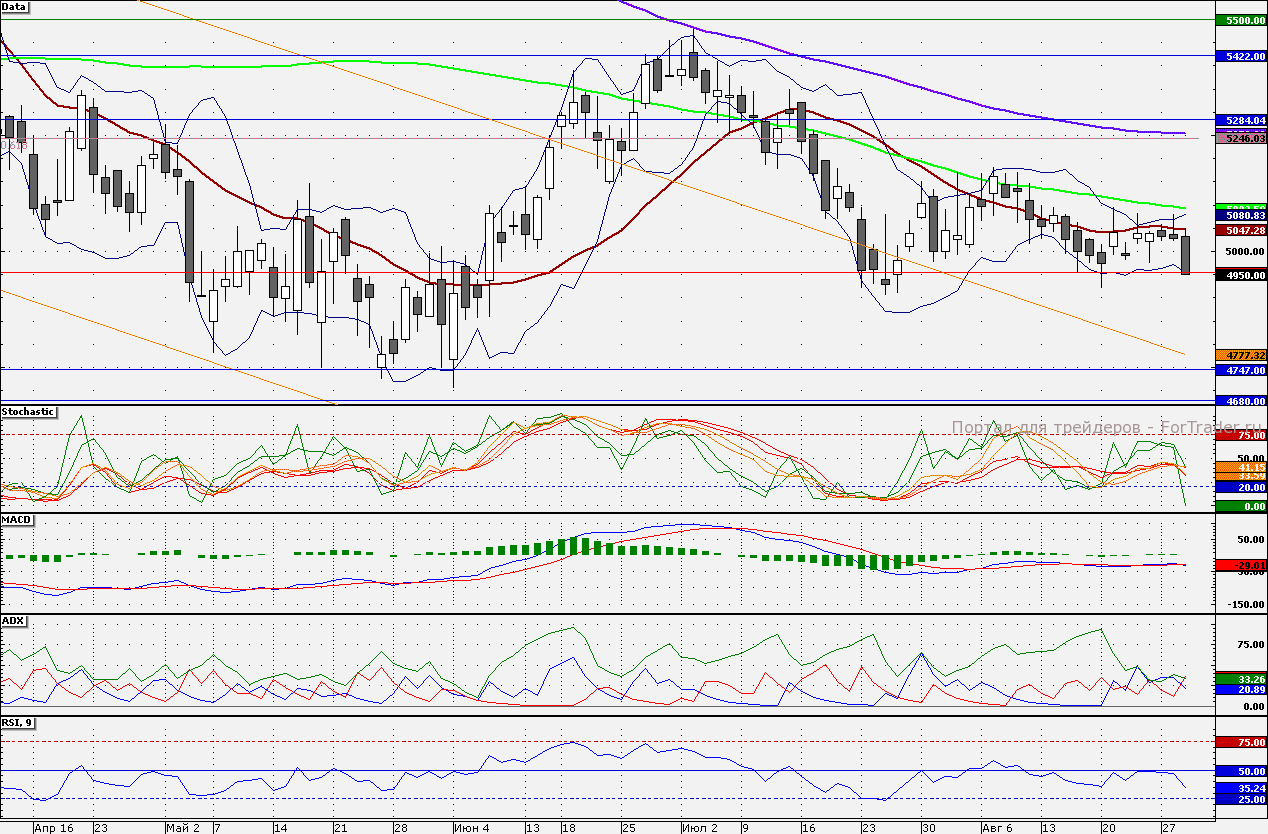Select the blue 5422.00 level label
This screenshot has width=1268, height=834.
pos(1240,57)
